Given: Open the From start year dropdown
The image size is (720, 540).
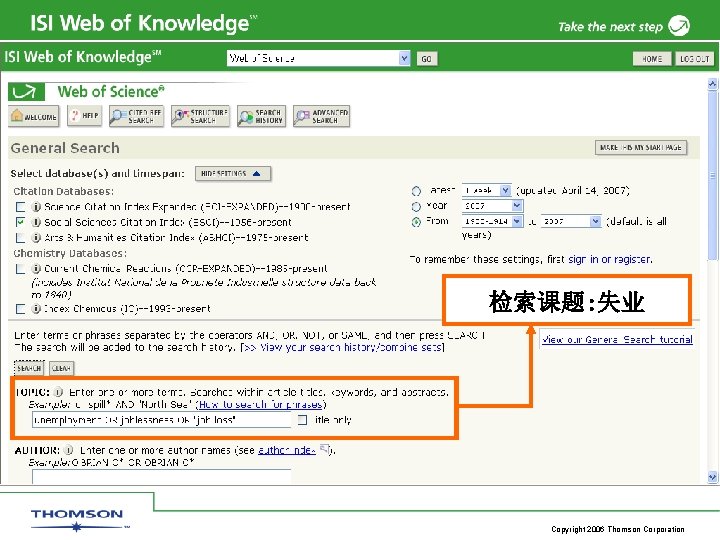Looking at the screenshot, I should click(x=492, y=221).
